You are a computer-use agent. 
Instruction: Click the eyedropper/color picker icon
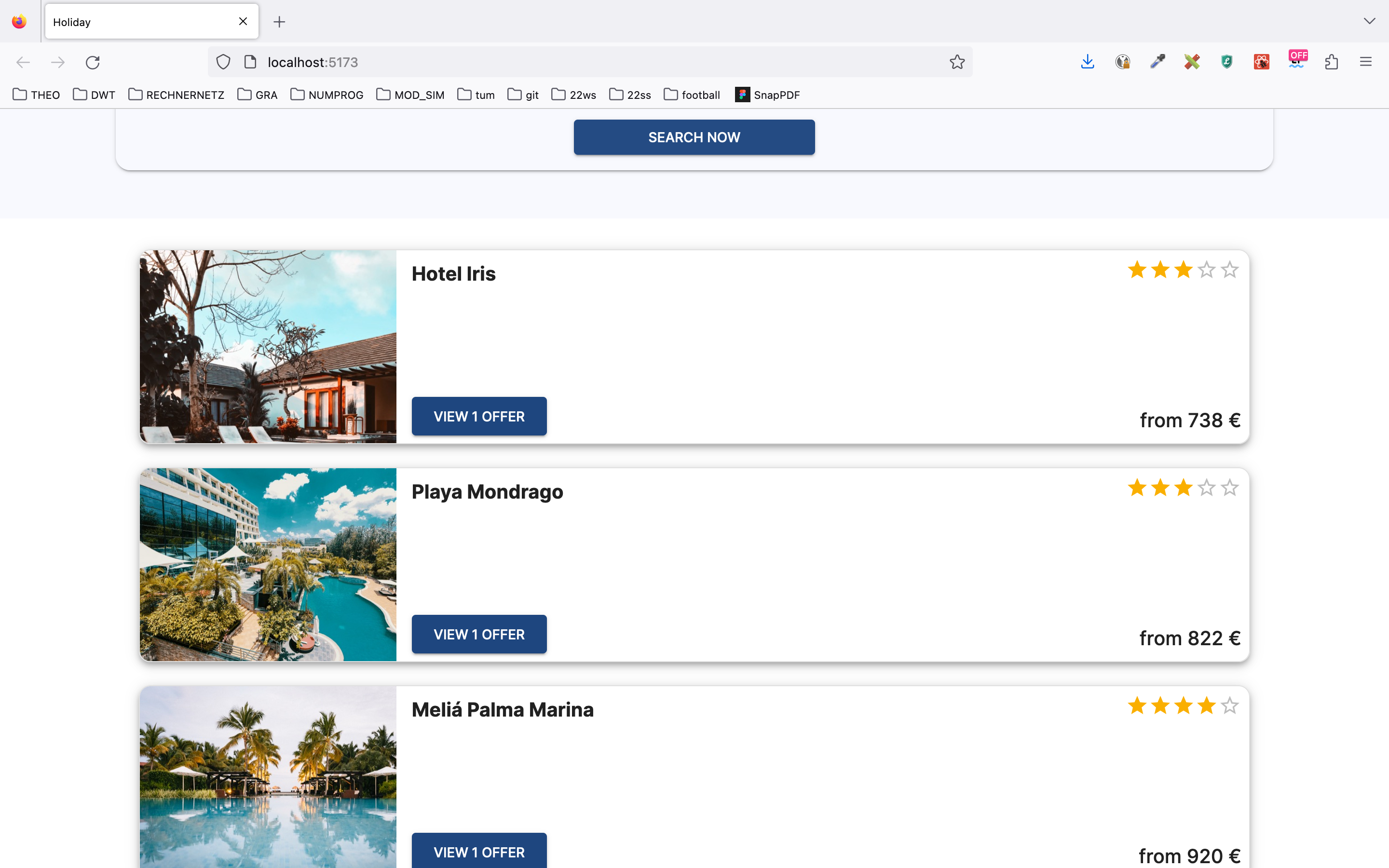point(1156,62)
